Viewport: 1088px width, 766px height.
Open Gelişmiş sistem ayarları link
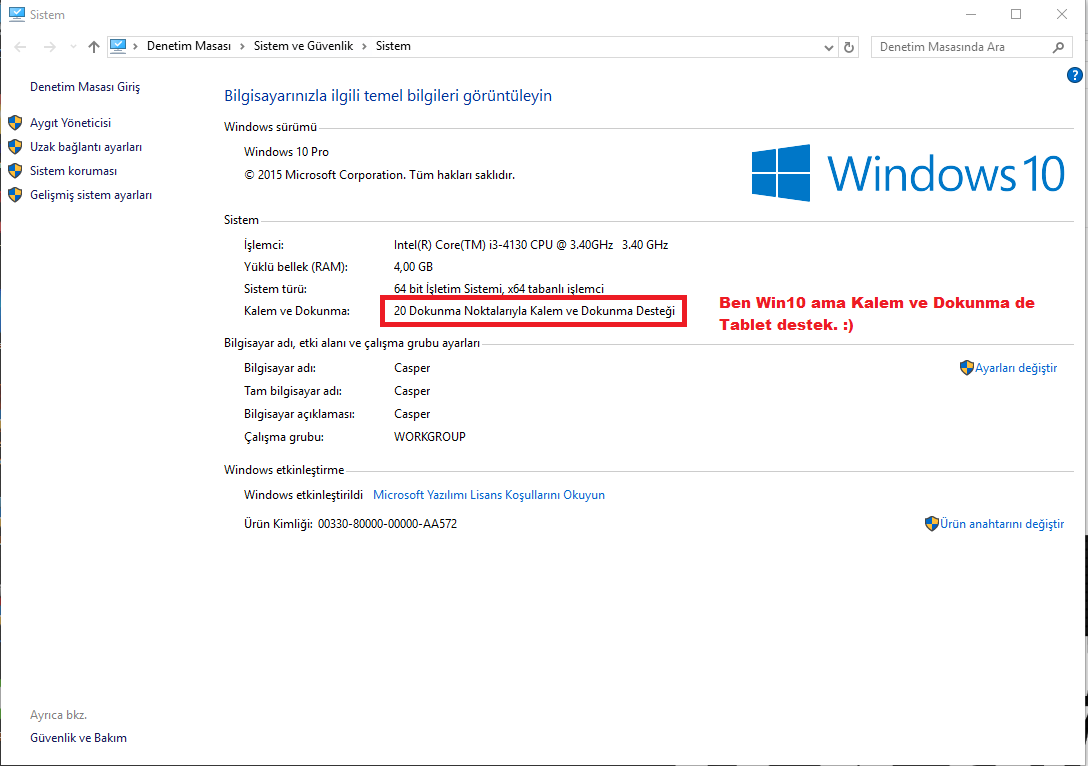(91, 195)
